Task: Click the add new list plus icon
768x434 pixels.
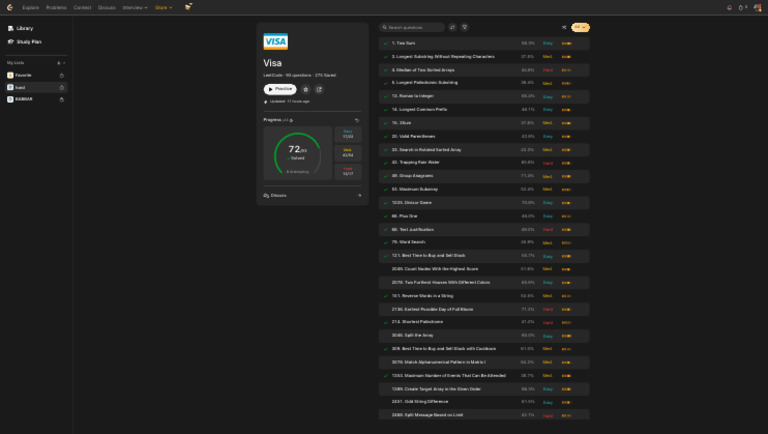Action: (x=59, y=63)
